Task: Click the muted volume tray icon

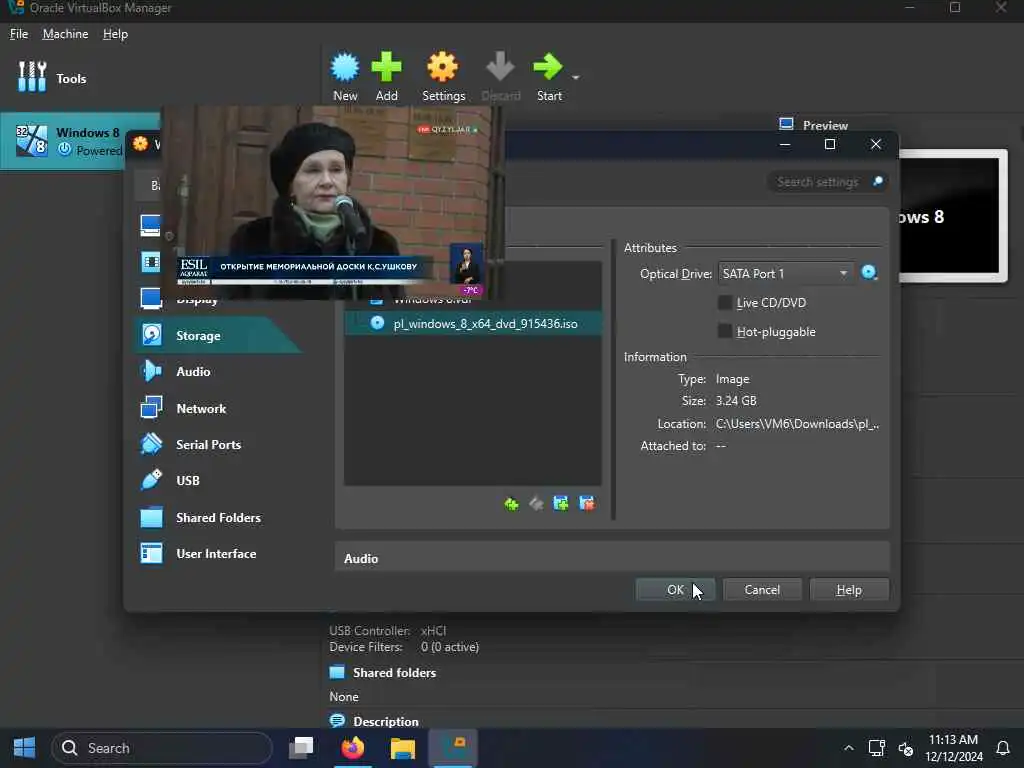Action: [x=906, y=748]
